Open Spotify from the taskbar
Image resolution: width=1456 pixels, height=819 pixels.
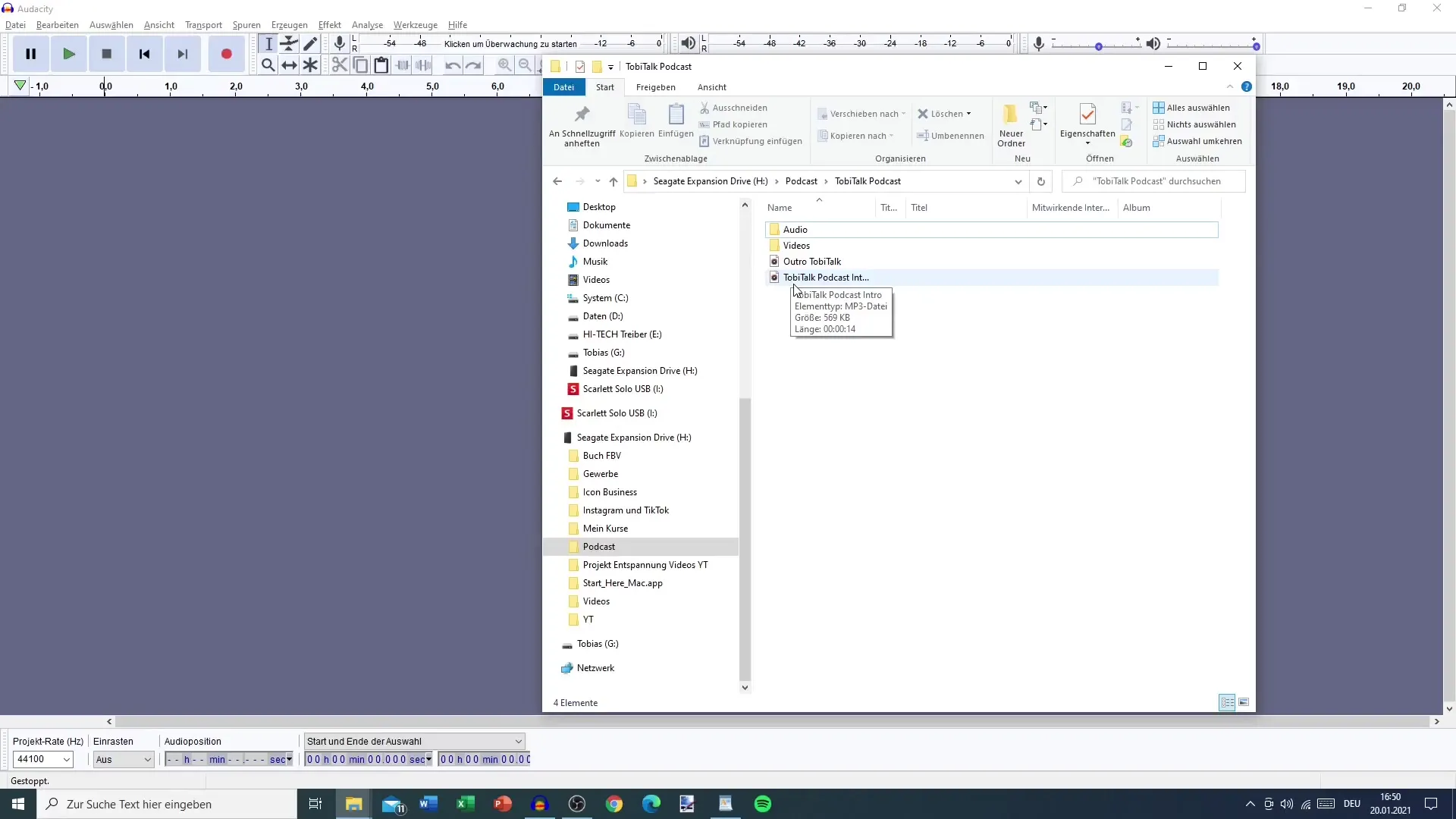click(x=763, y=804)
